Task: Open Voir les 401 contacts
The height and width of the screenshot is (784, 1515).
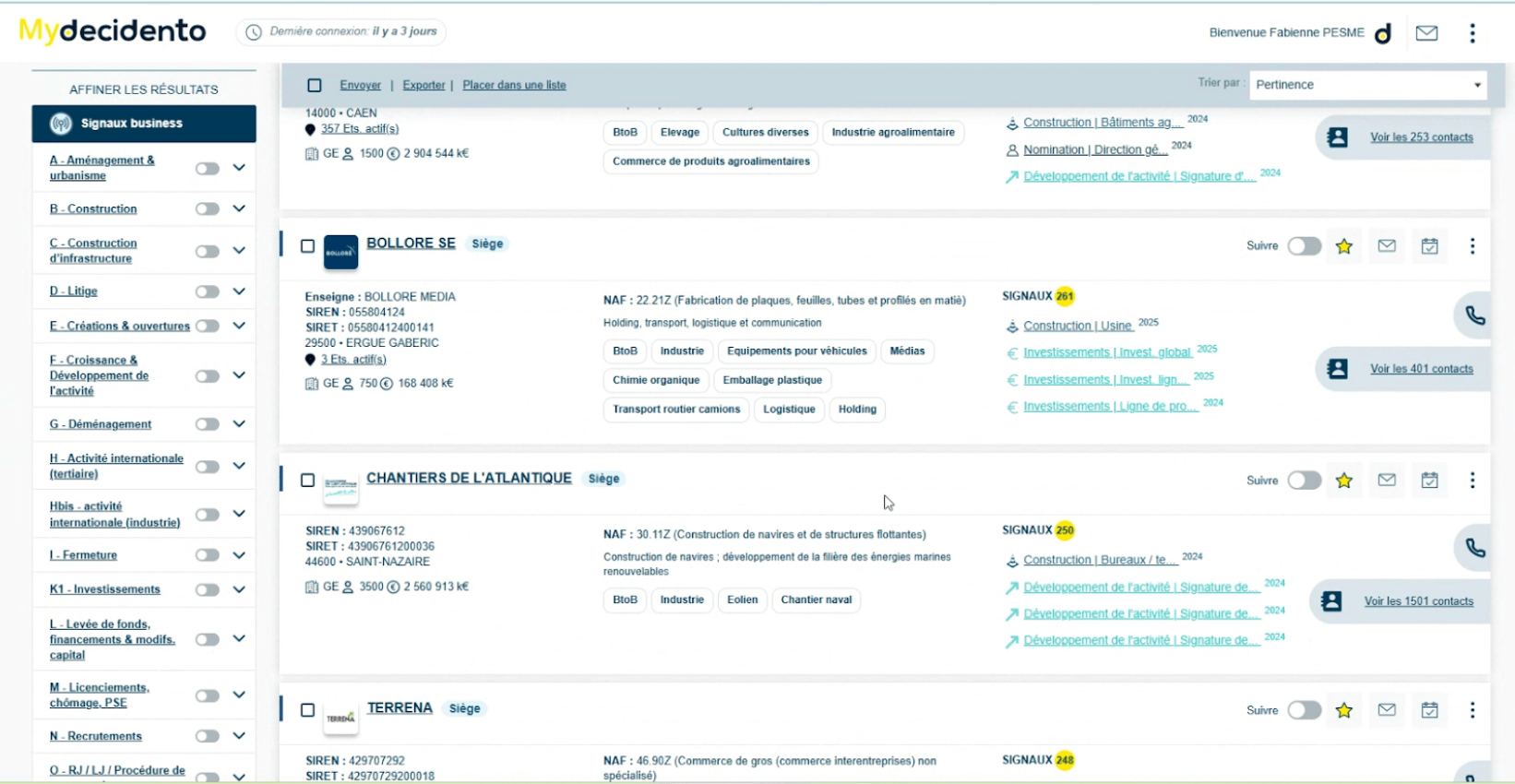Action: point(1421,369)
